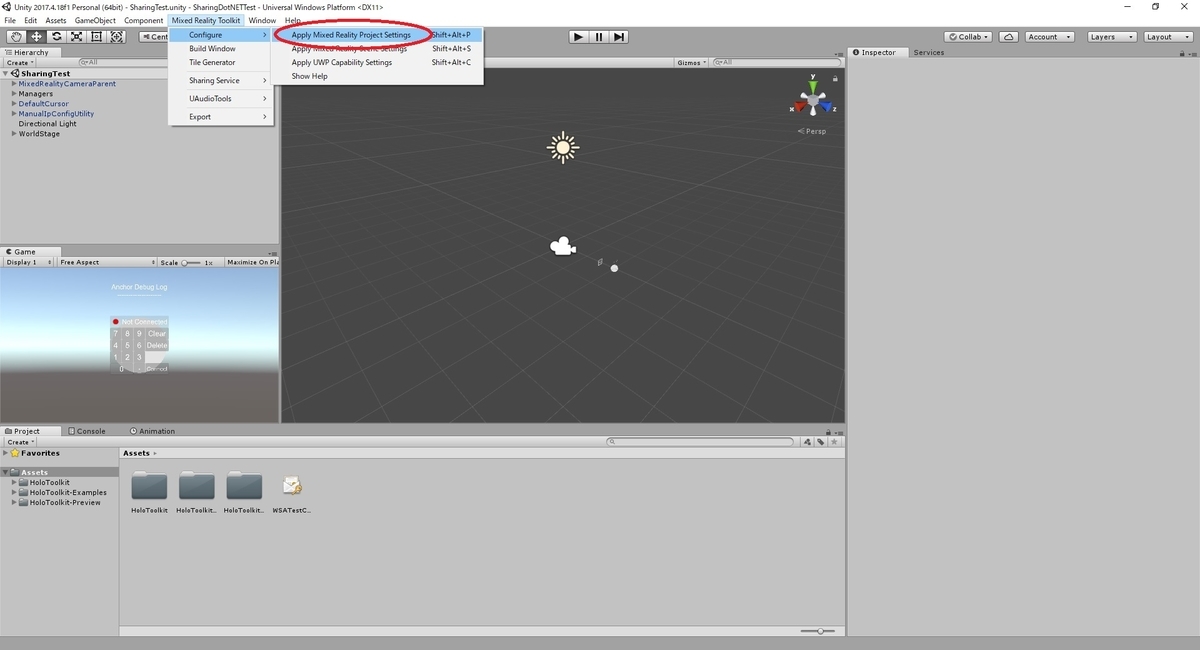Open the Account dropdown

coord(1049,37)
